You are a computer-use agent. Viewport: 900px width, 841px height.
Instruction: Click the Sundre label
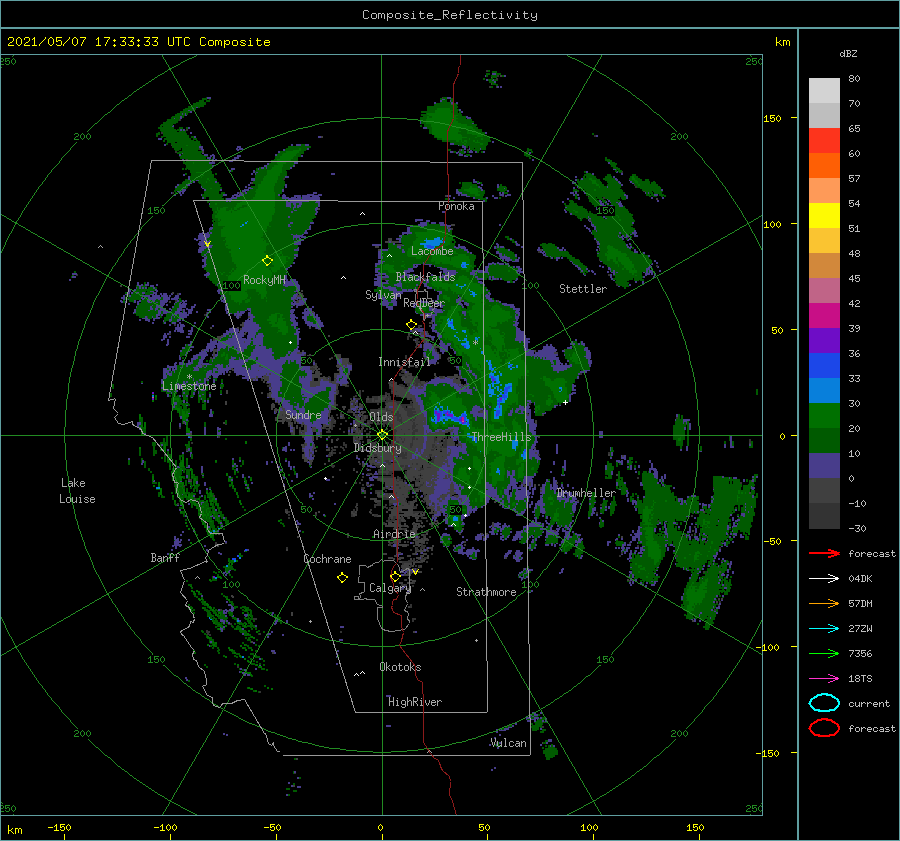pyautogui.click(x=303, y=414)
